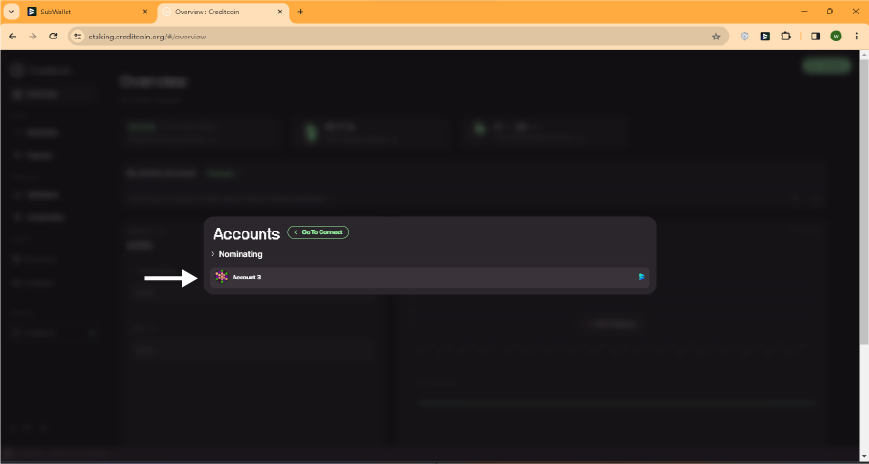The height and width of the screenshot is (464, 869).
Task: Open the tab search dropdown chevron
Action: [11, 12]
